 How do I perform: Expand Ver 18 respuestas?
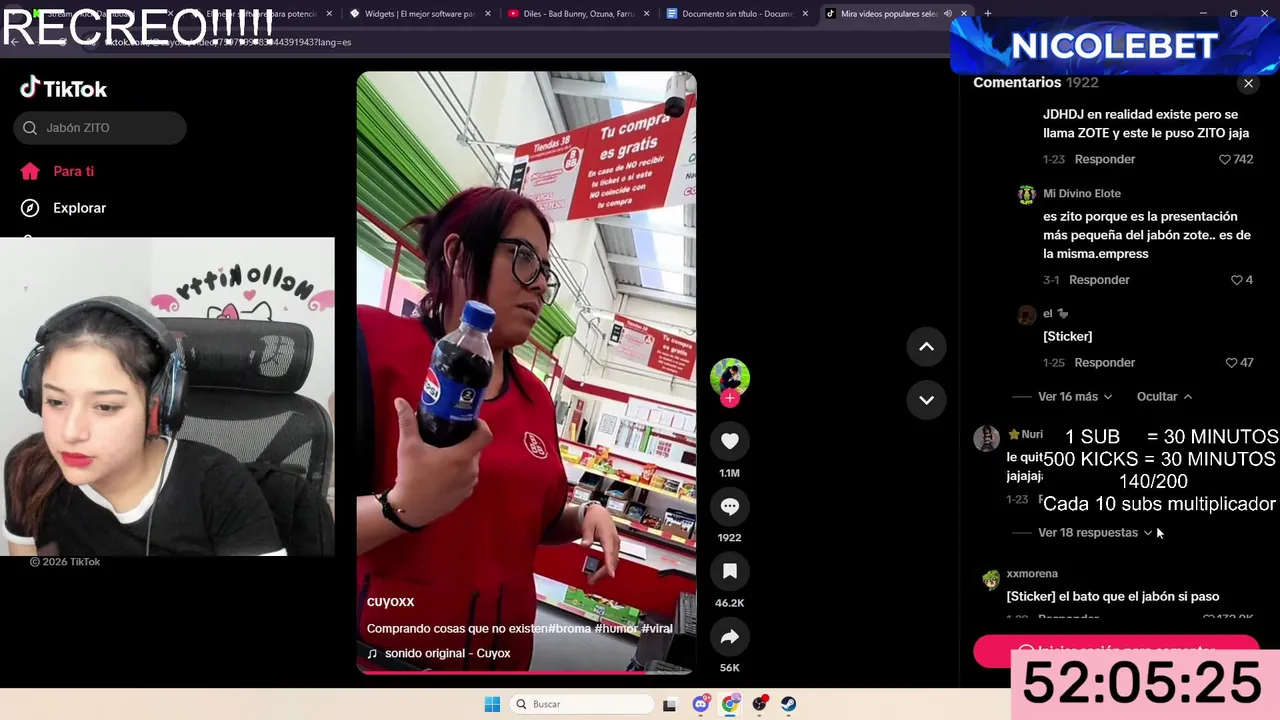(x=1095, y=533)
